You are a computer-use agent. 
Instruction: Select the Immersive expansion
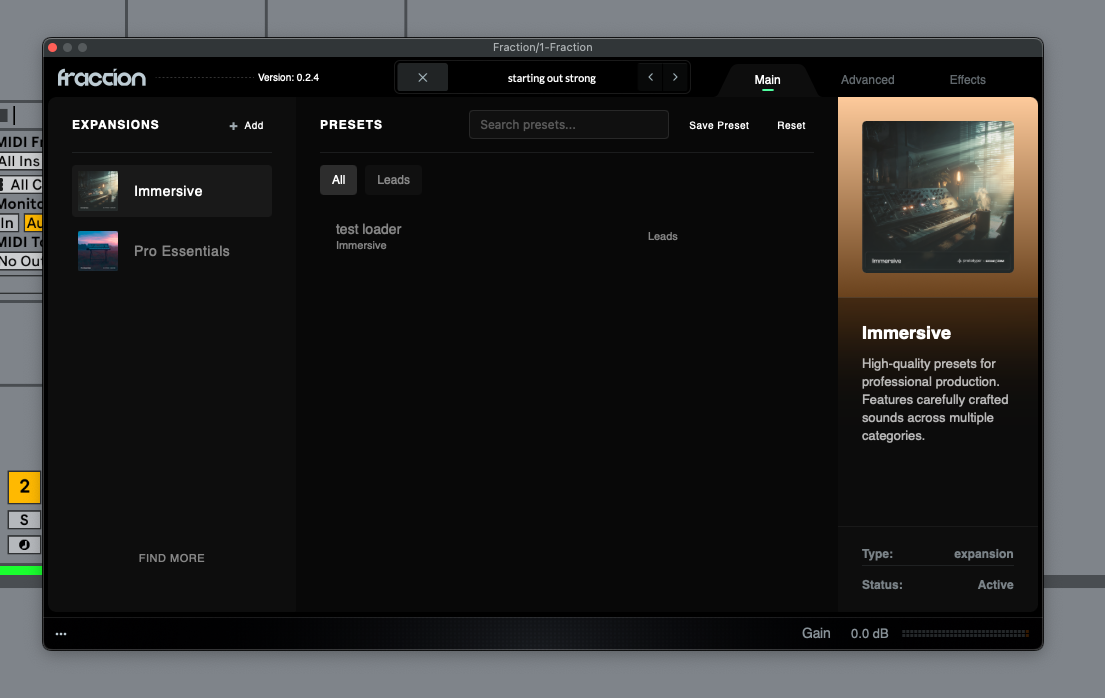coord(172,191)
